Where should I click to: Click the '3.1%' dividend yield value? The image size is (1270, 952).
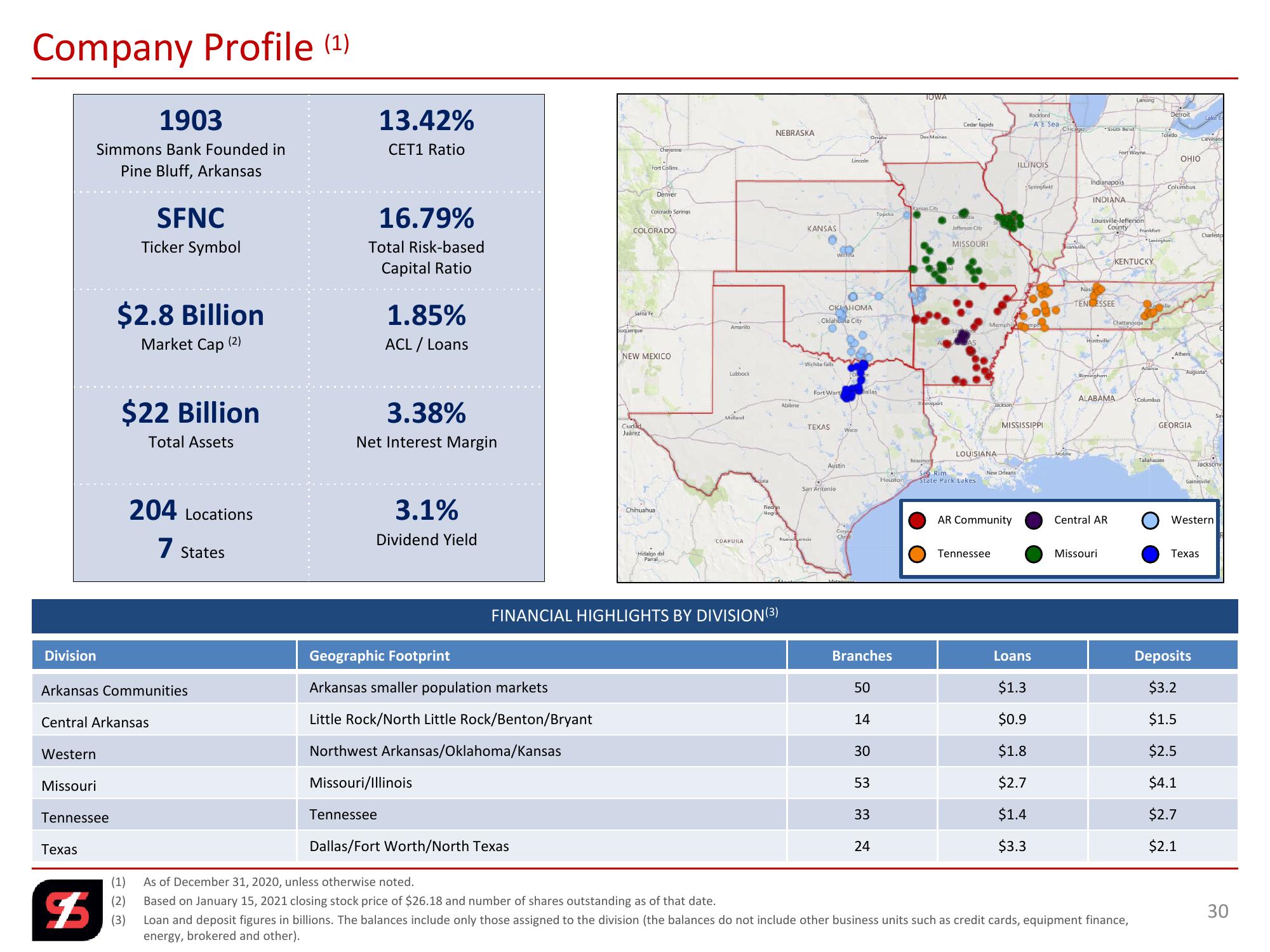coord(427,510)
